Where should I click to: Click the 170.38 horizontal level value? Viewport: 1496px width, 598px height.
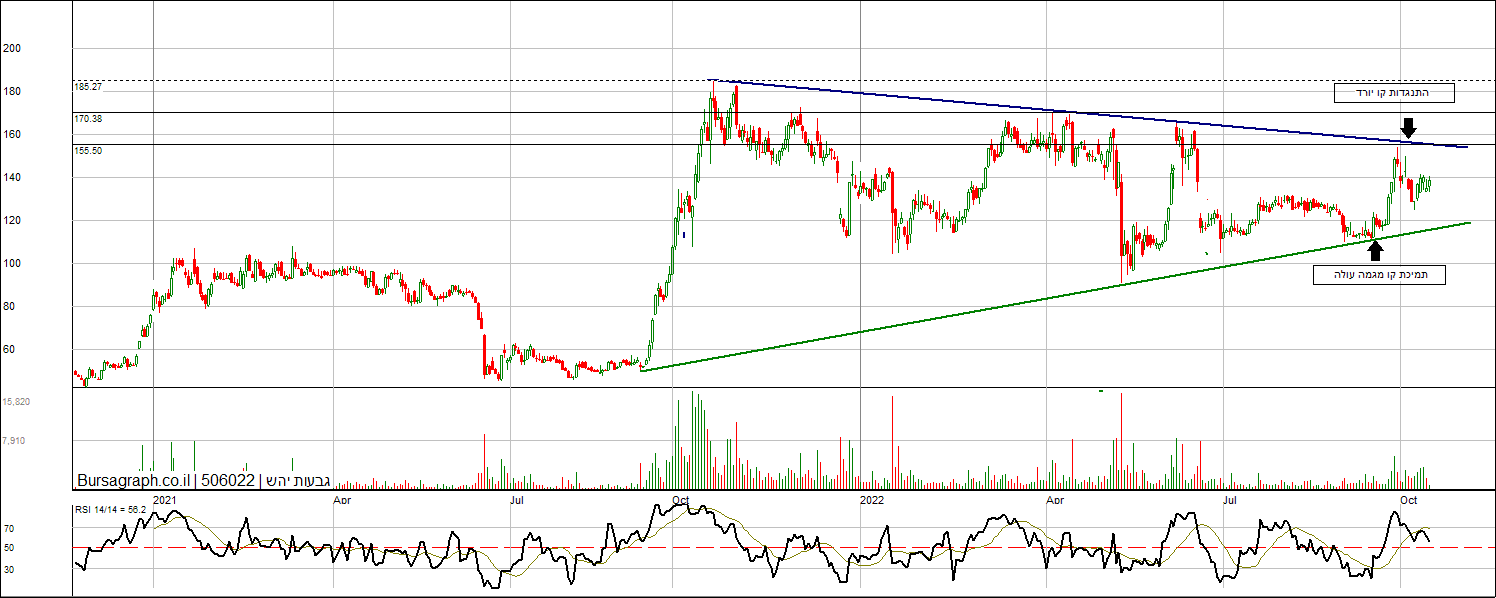(x=88, y=118)
